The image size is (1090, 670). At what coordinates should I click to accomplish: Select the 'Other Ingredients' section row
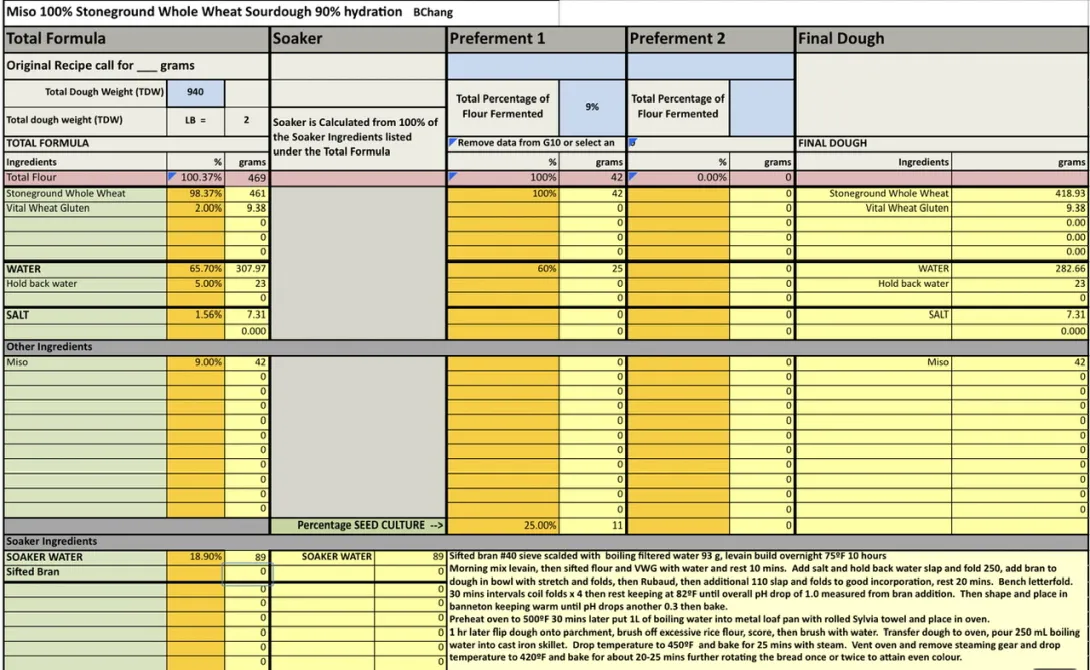point(546,347)
